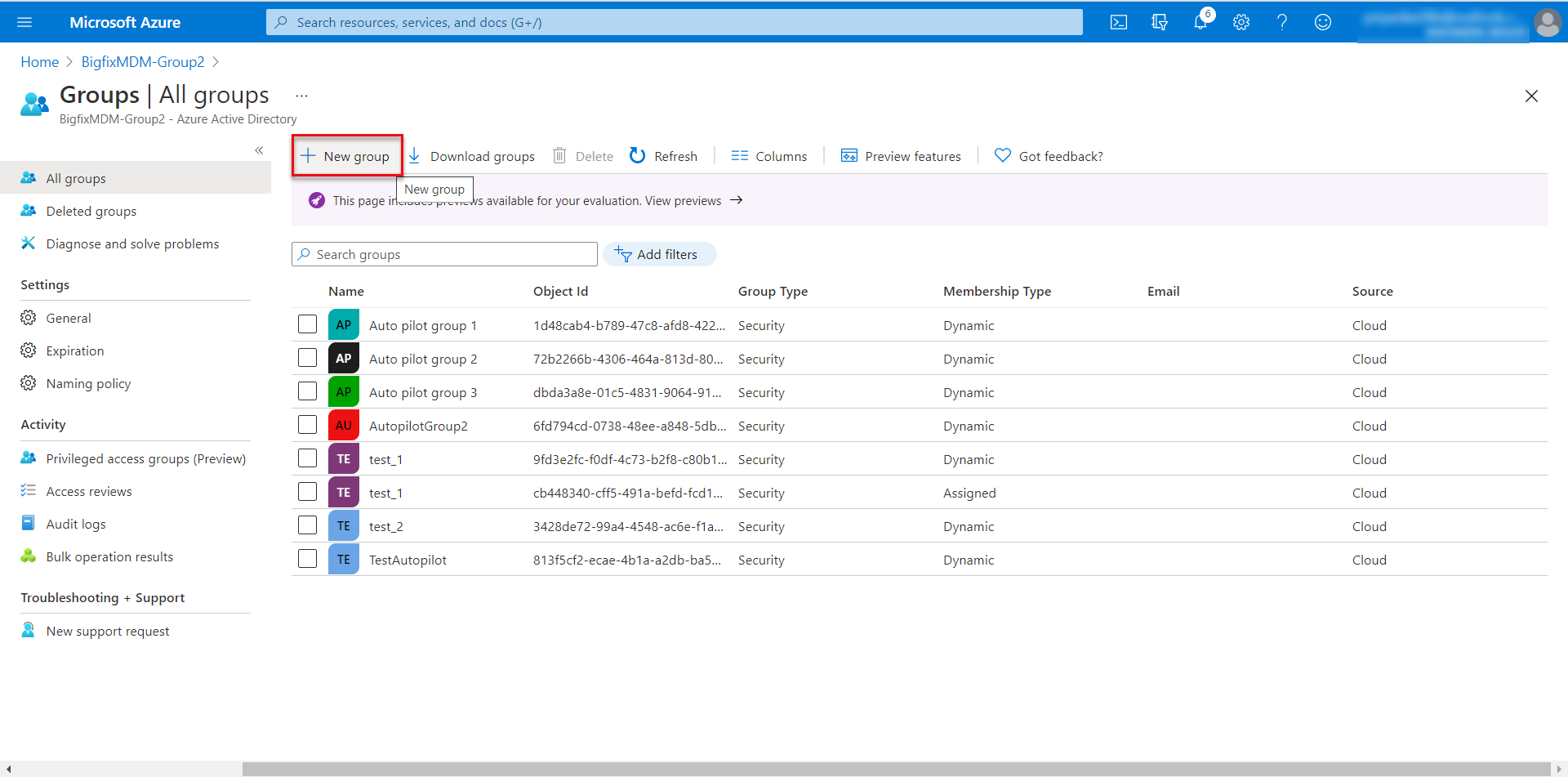Click Object Id 1d48cab4-b789-47c8-afd8-422...
Image resolution: width=1568 pixels, height=777 pixels.
click(x=629, y=325)
